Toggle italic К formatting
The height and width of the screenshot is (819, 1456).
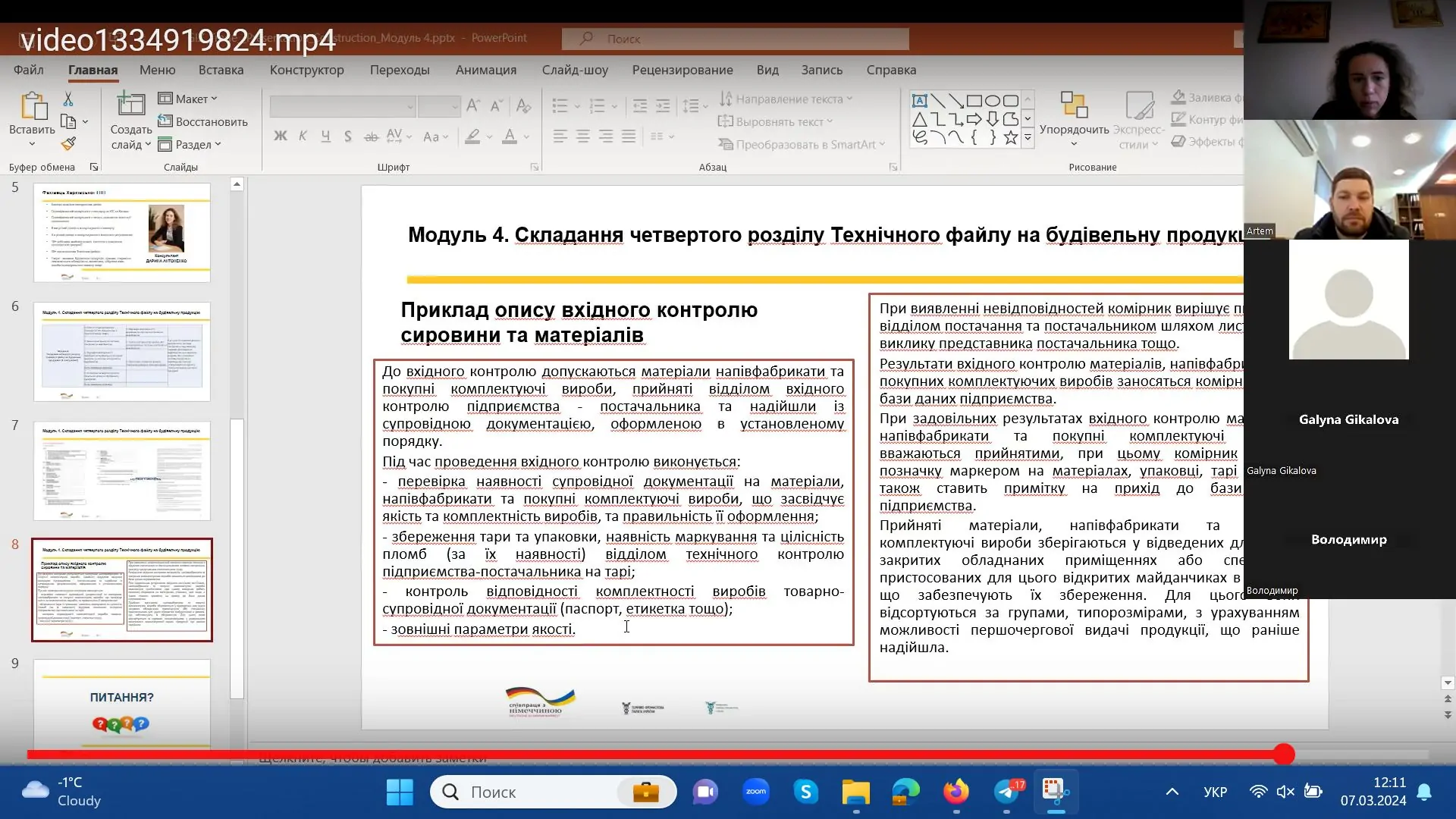click(x=303, y=136)
